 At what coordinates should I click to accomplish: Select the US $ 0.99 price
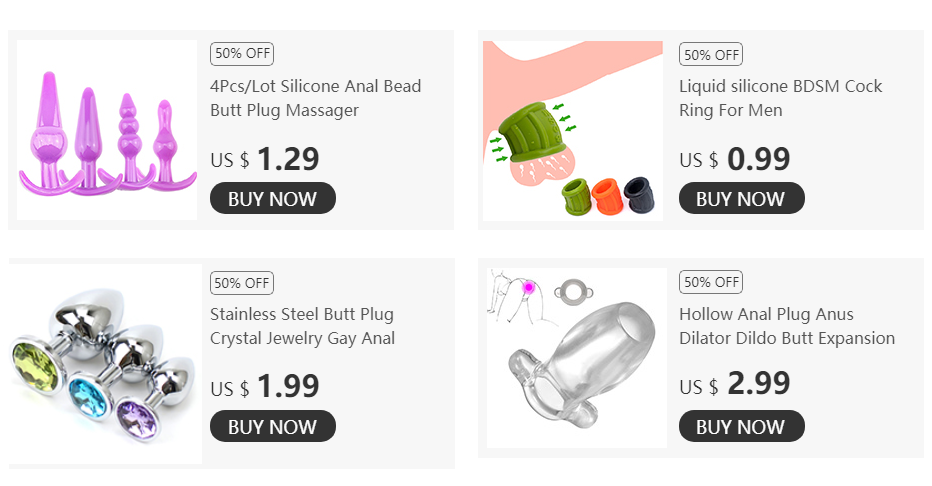(735, 159)
